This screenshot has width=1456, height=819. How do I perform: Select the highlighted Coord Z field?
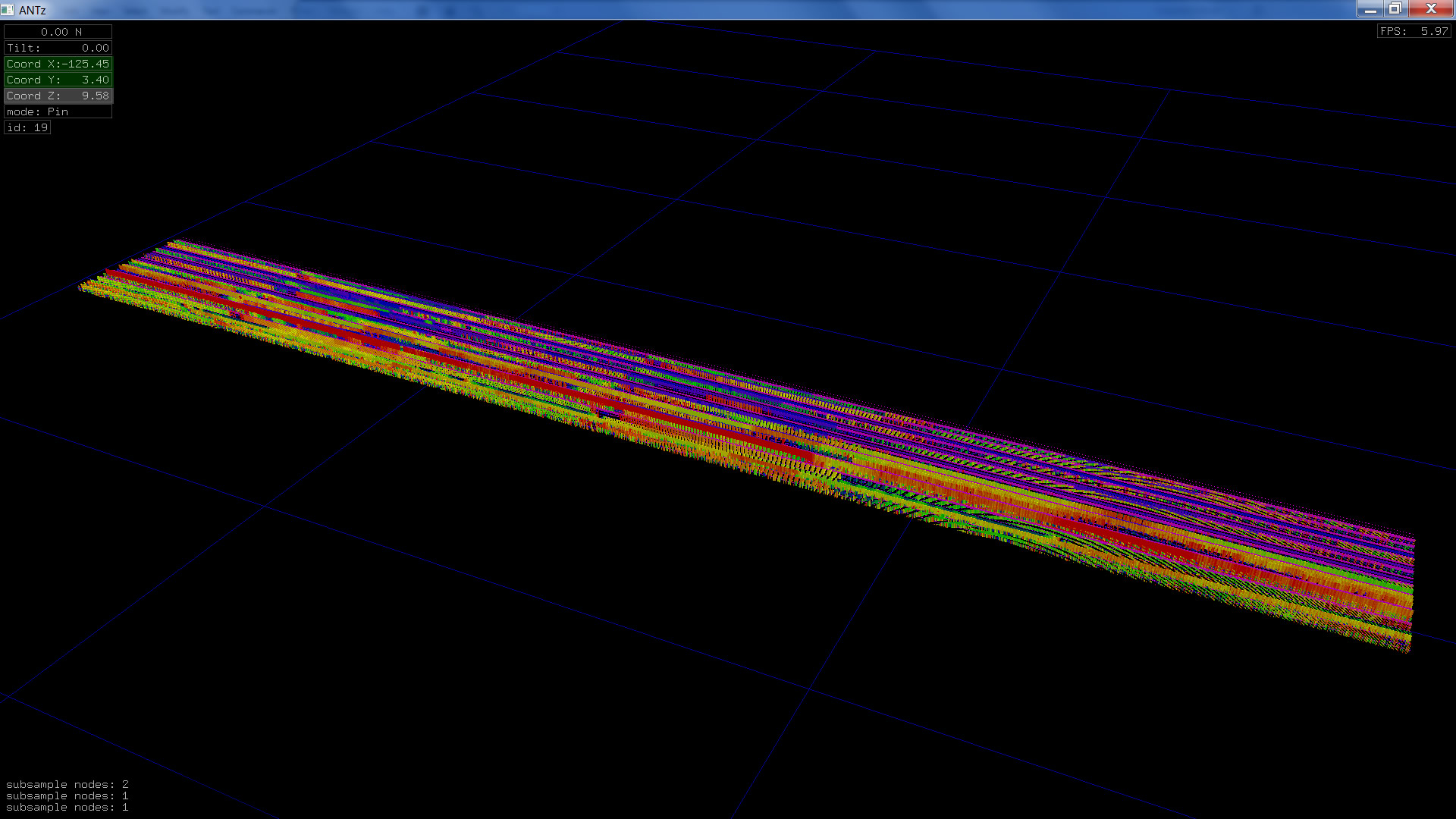tap(58, 96)
